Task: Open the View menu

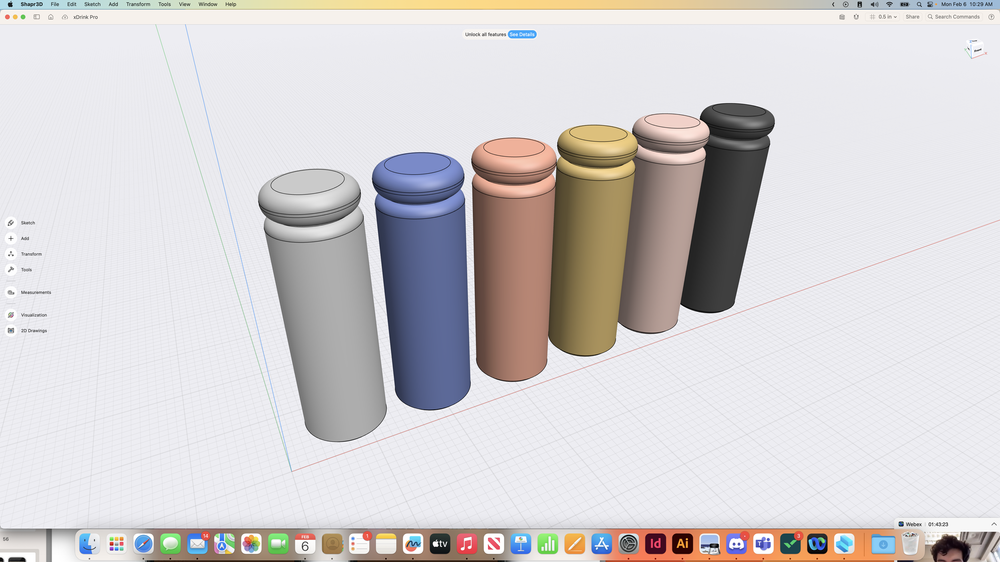Action: click(184, 4)
